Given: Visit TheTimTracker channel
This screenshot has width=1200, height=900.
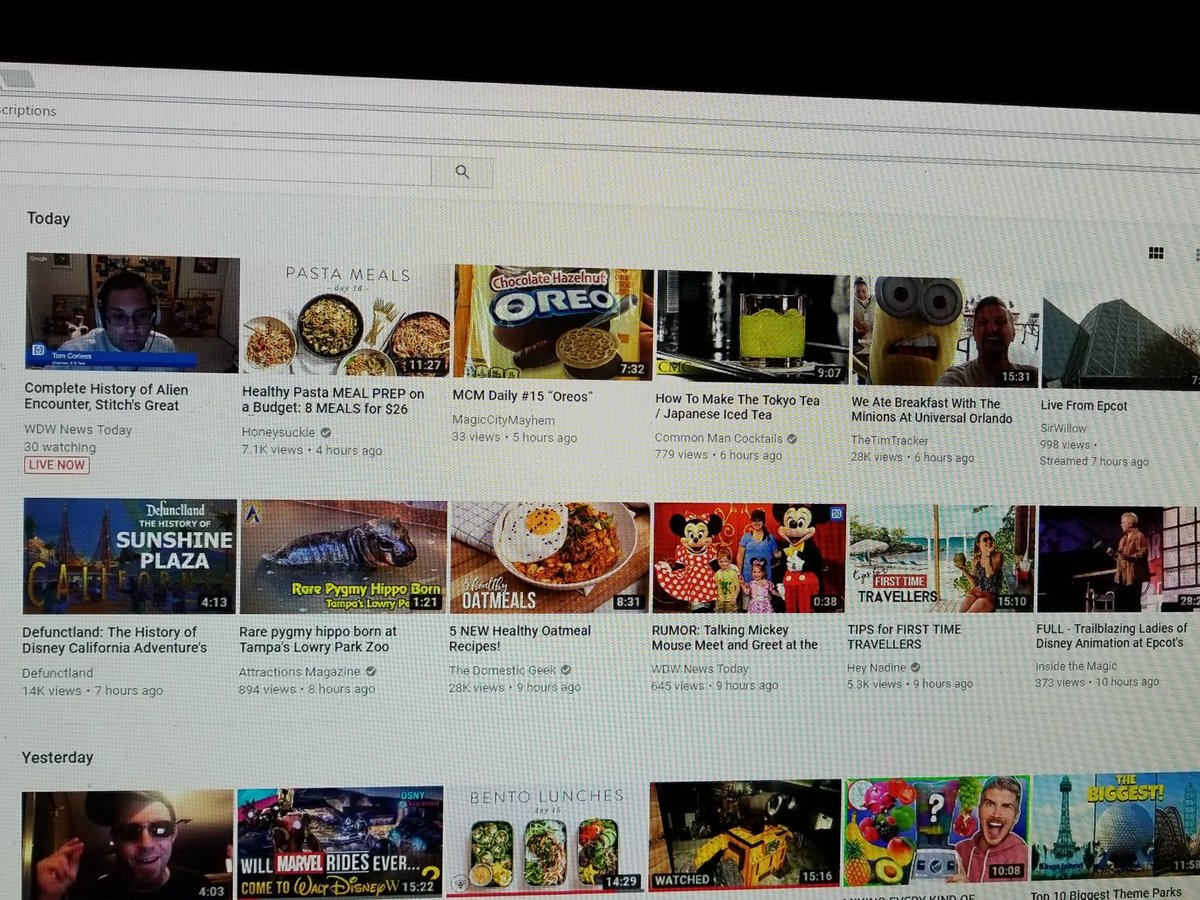Looking at the screenshot, I should (x=890, y=440).
